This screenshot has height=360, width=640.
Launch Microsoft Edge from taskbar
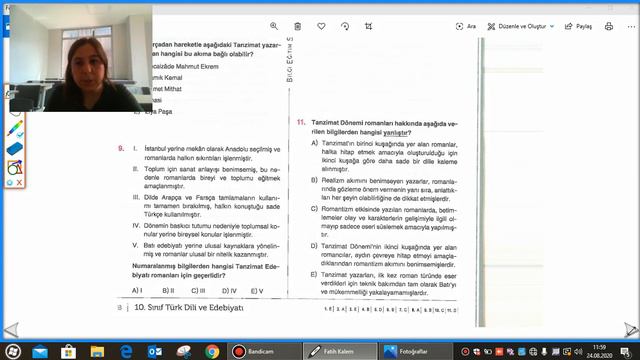126,351
